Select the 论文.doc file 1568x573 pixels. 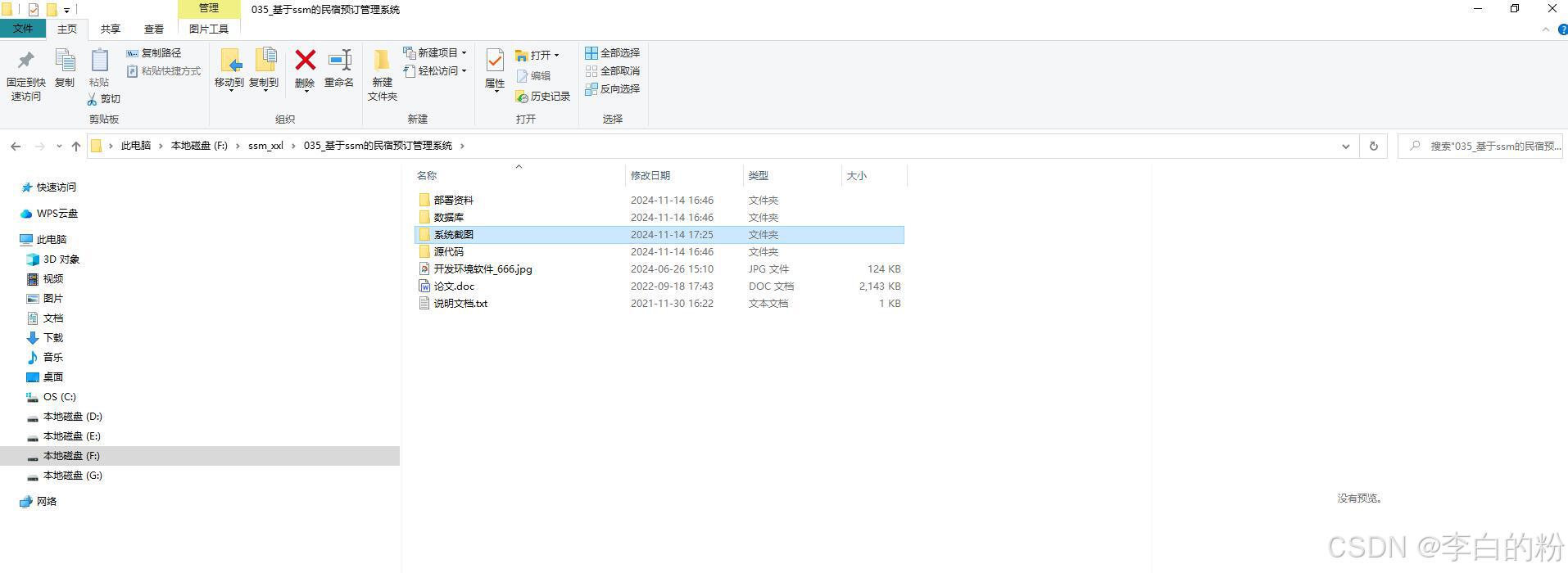659,286
